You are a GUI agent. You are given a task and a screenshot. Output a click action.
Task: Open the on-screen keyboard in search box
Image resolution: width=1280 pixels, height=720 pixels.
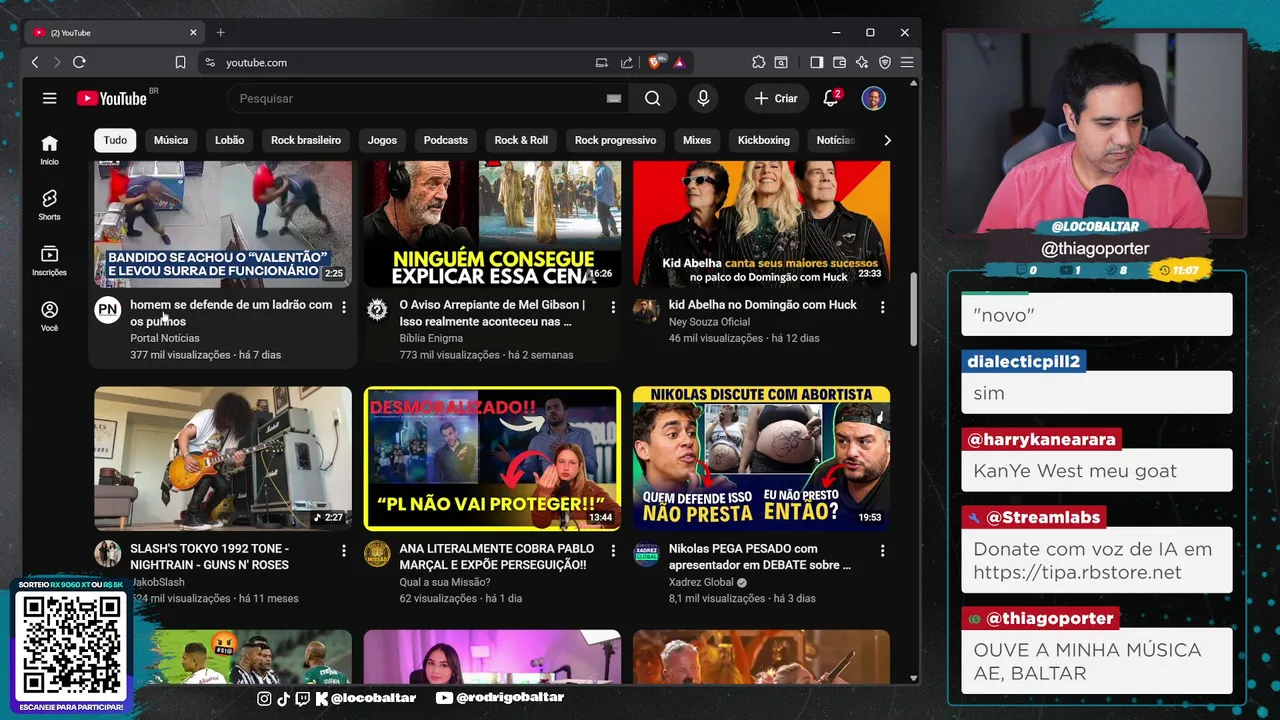[614, 98]
